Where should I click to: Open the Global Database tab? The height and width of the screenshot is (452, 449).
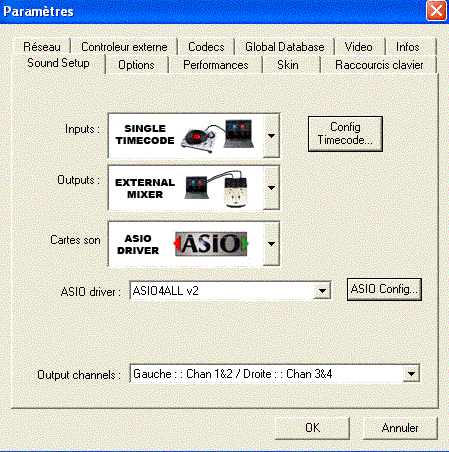tap(285, 47)
